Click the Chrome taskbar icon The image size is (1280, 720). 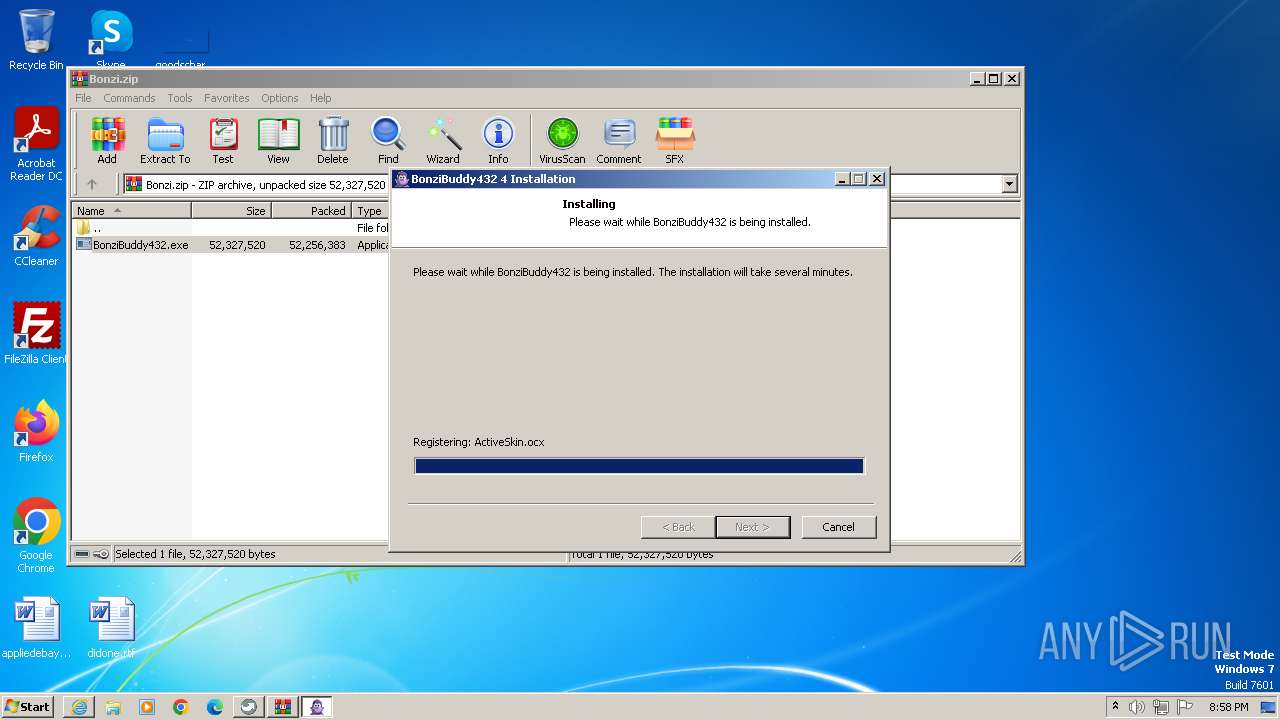click(181, 707)
